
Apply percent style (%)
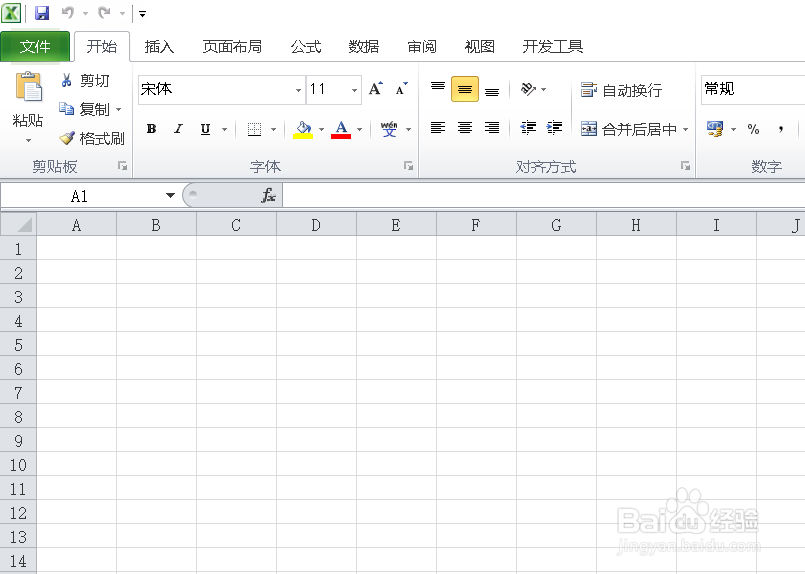click(753, 129)
